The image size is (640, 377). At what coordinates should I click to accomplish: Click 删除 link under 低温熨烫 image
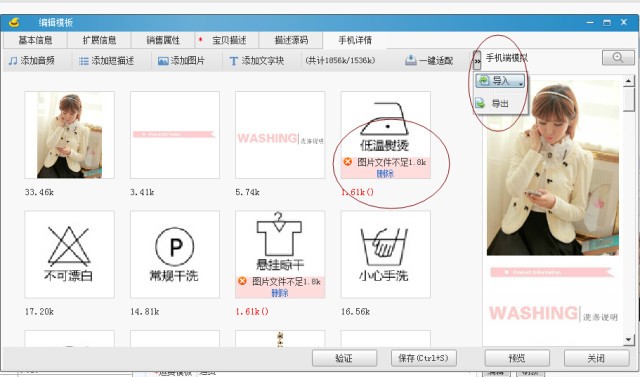point(385,174)
